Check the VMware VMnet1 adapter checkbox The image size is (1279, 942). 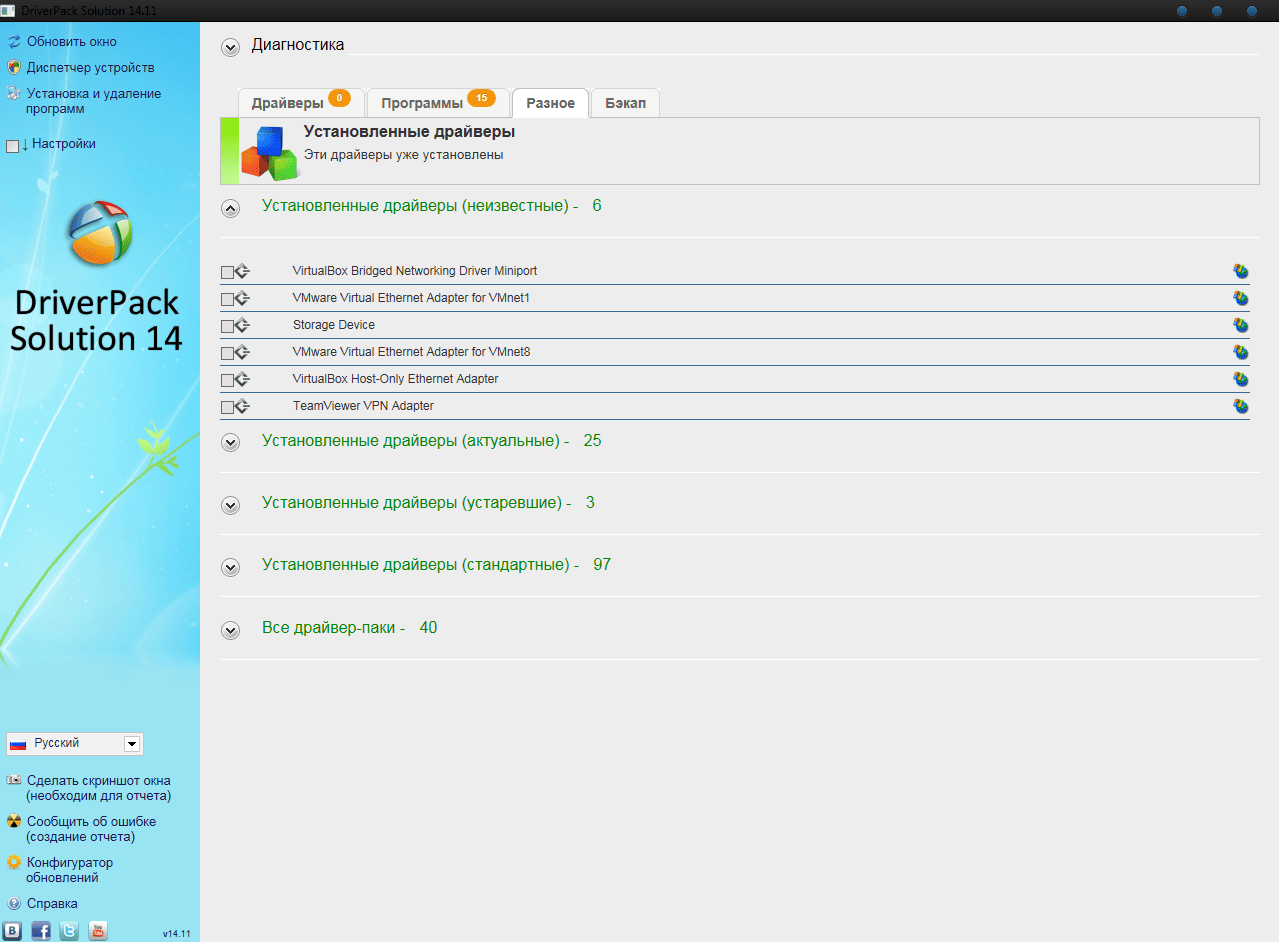pos(227,299)
